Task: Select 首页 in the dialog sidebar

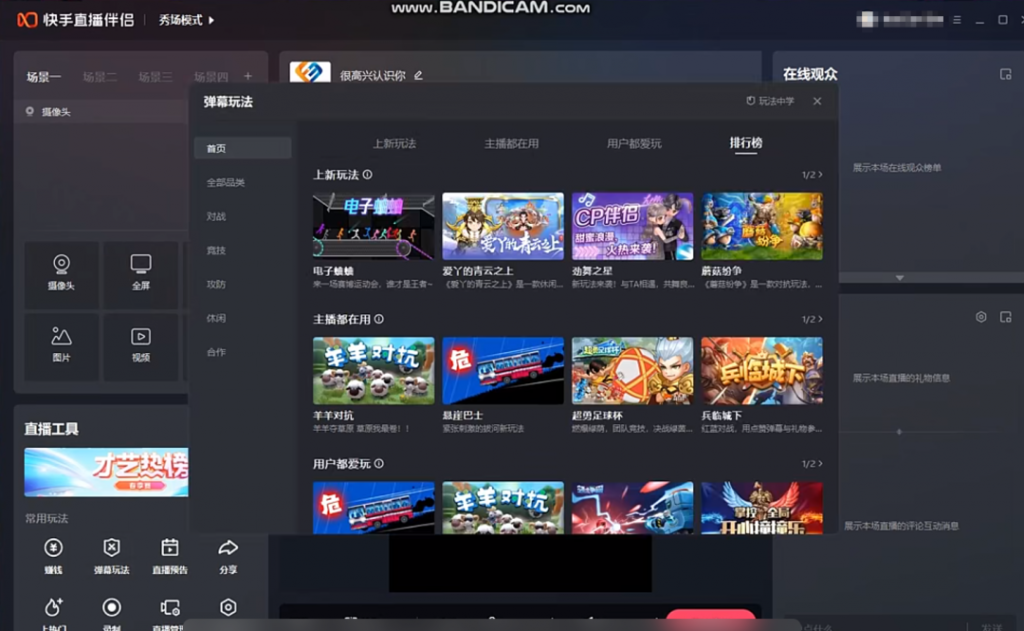Action: tap(242, 148)
